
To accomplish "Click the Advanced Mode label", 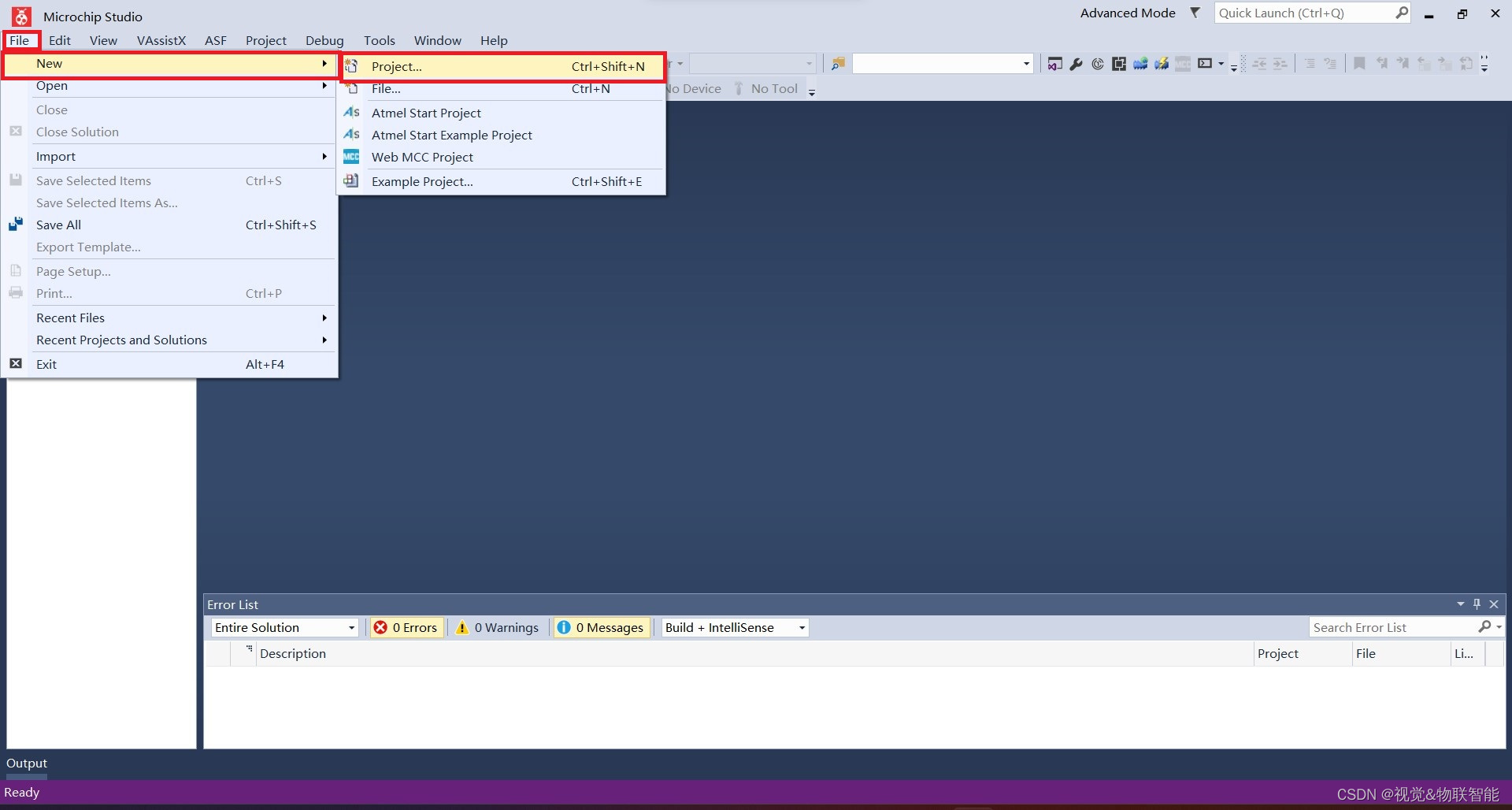I will [1128, 13].
